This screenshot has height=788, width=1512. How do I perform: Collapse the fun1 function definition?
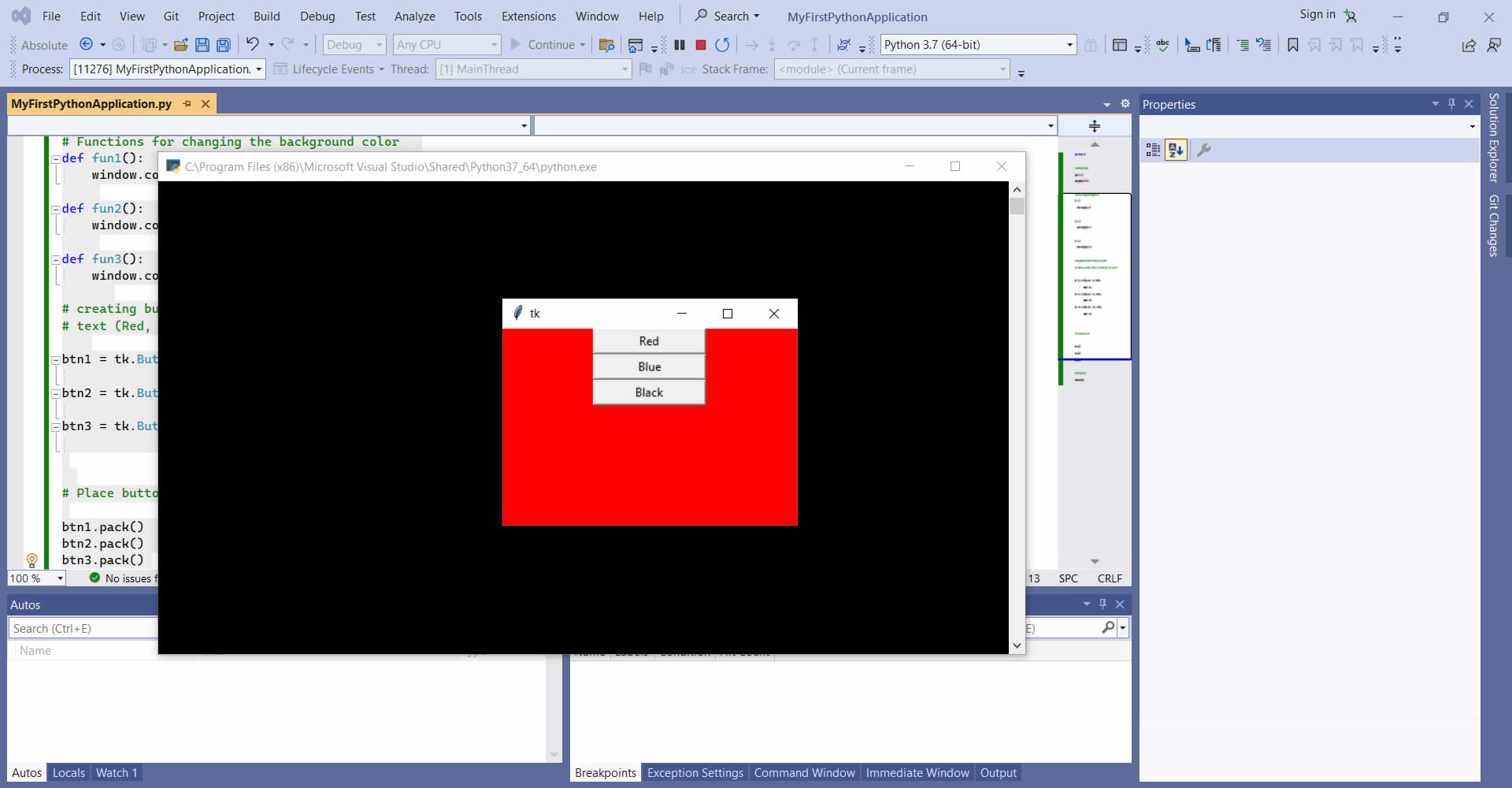pyautogui.click(x=56, y=158)
